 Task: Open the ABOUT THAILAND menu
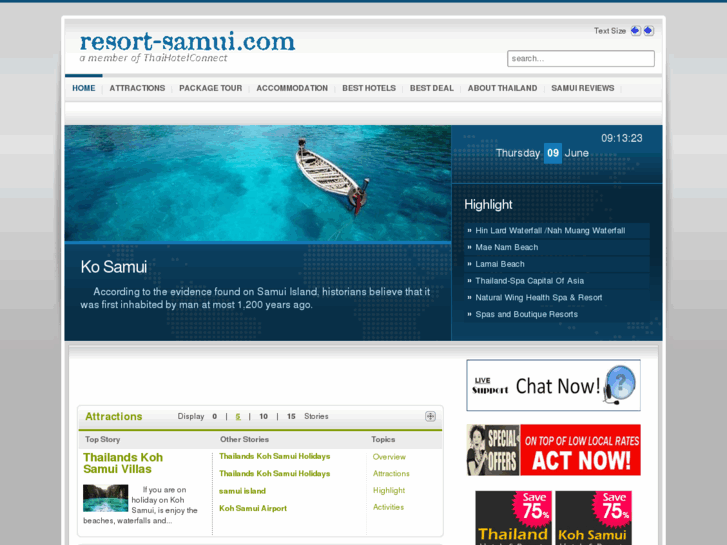tap(502, 88)
